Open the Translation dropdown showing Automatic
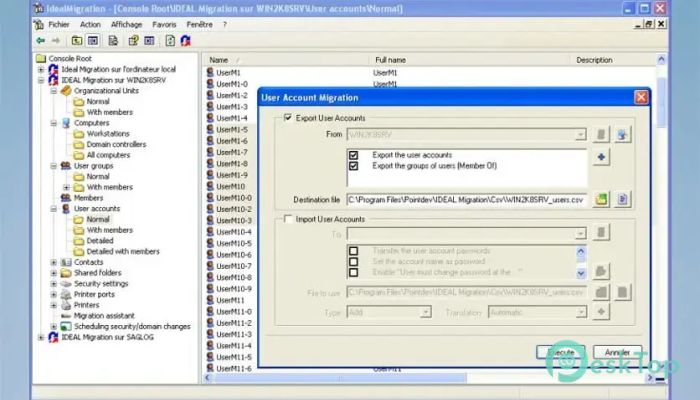Image resolution: width=700 pixels, height=400 pixels. (x=580, y=312)
